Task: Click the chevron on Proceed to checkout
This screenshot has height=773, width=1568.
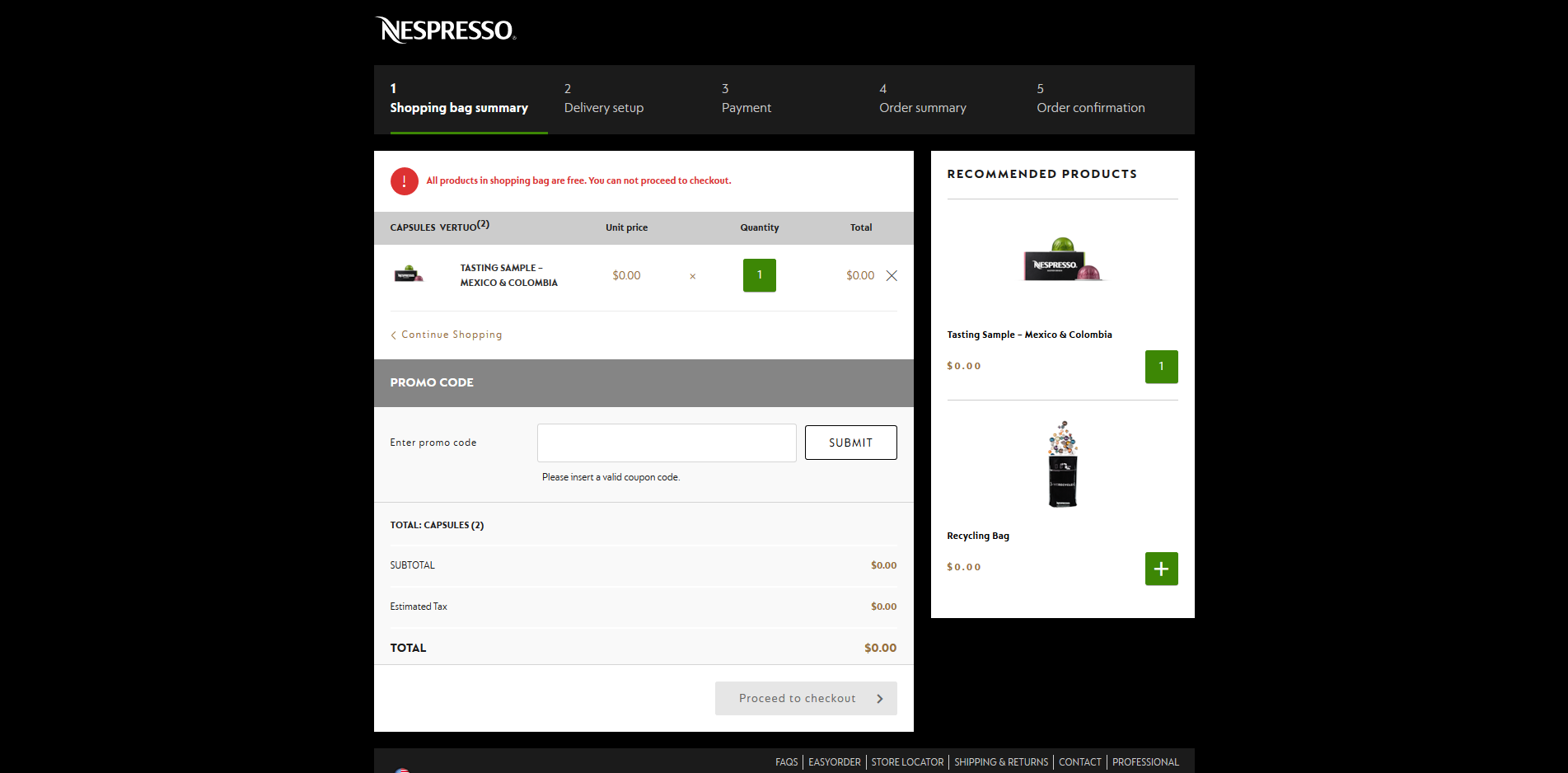Action: pyautogui.click(x=879, y=699)
